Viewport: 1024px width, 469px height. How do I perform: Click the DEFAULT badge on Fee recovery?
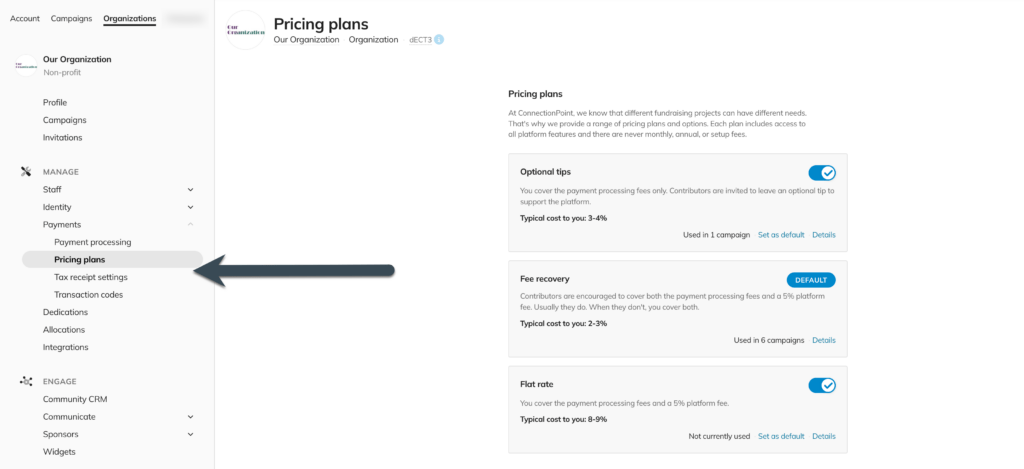[811, 280]
